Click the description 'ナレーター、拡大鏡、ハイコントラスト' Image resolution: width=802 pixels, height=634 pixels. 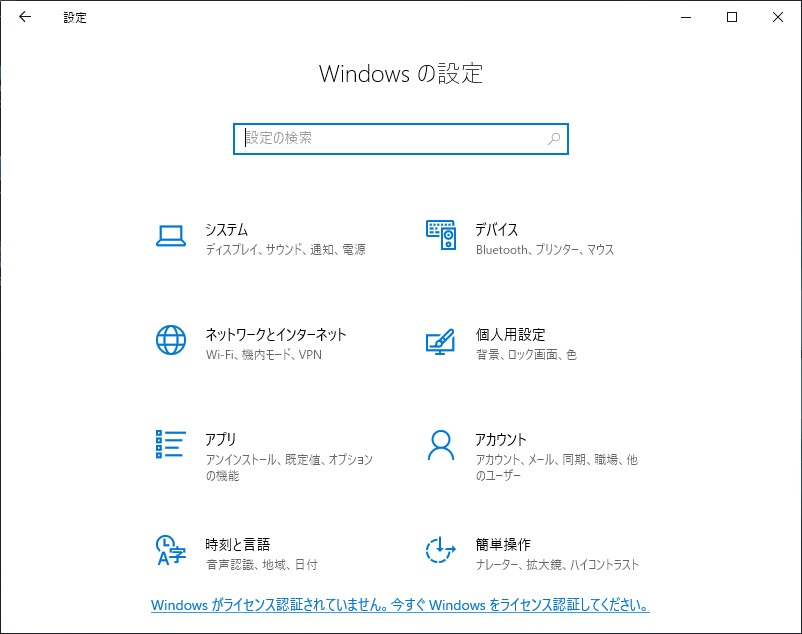tap(558, 564)
